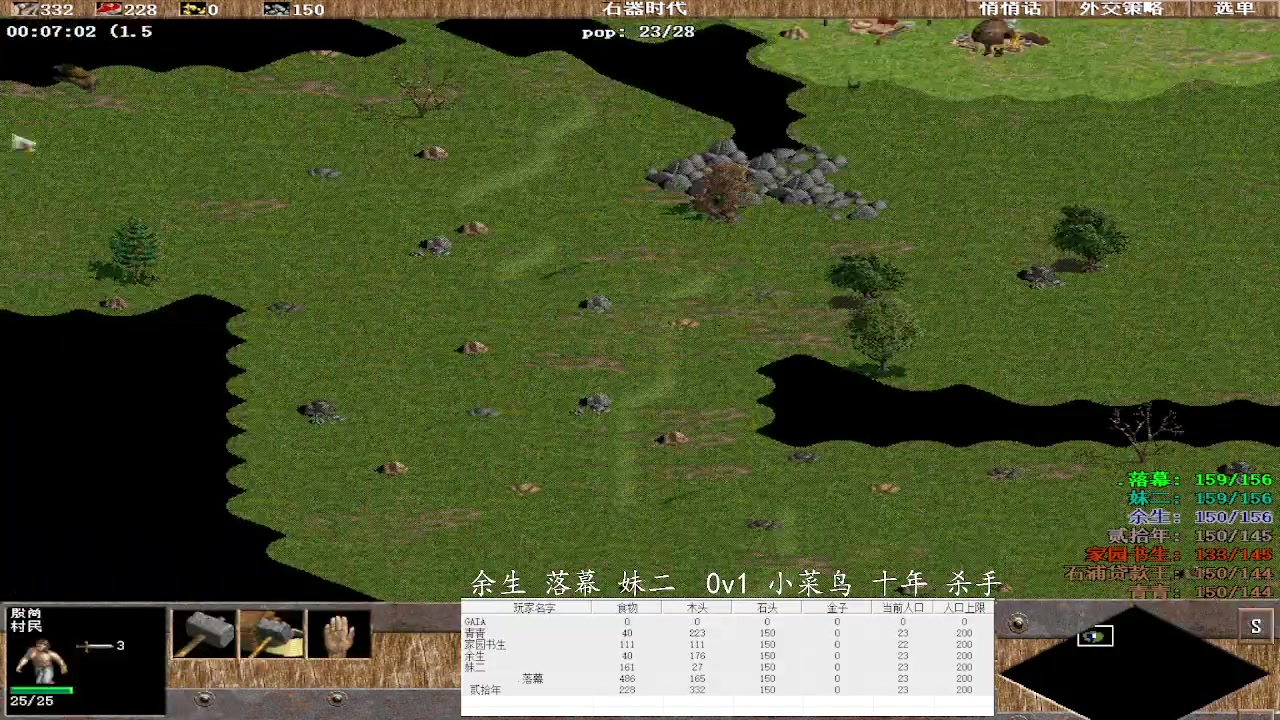
Task: Click the 贰拾年 row name in table
Action: [486, 690]
